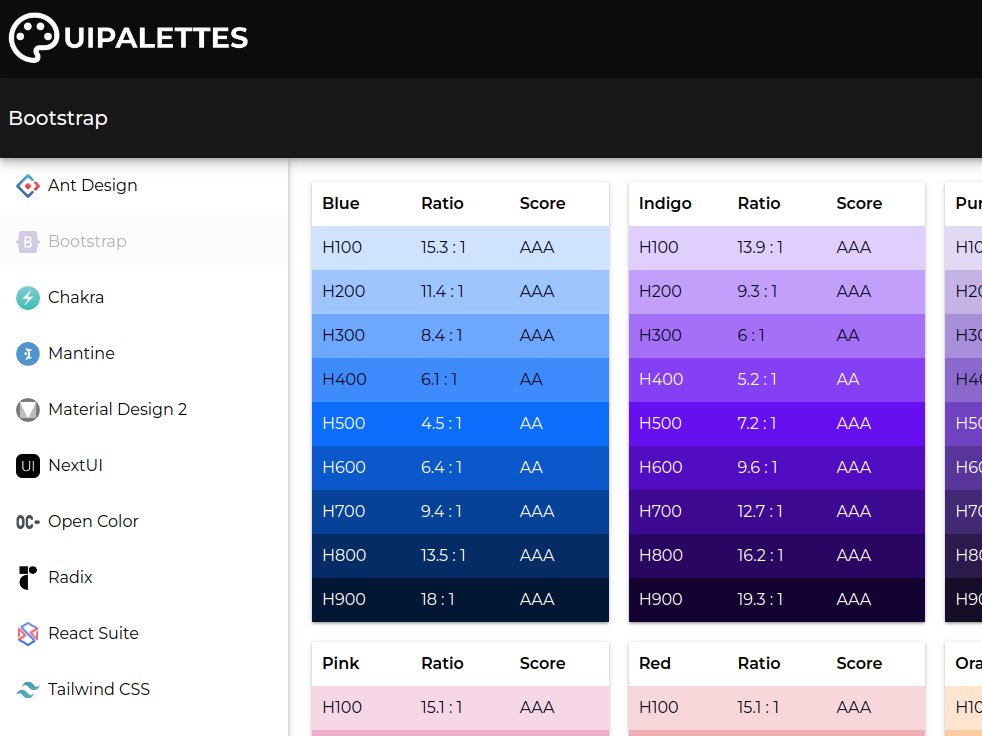Screen dimensions: 982x736
Task: Open the Radix palette link
Action: 144,578
